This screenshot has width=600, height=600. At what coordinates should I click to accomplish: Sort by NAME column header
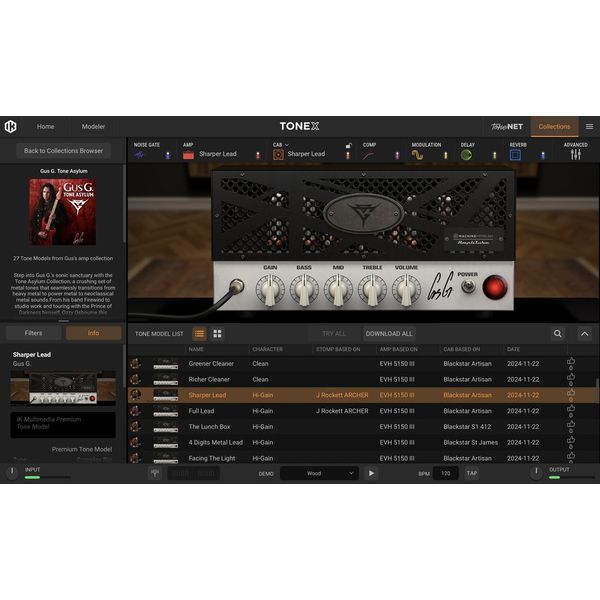tap(196, 349)
